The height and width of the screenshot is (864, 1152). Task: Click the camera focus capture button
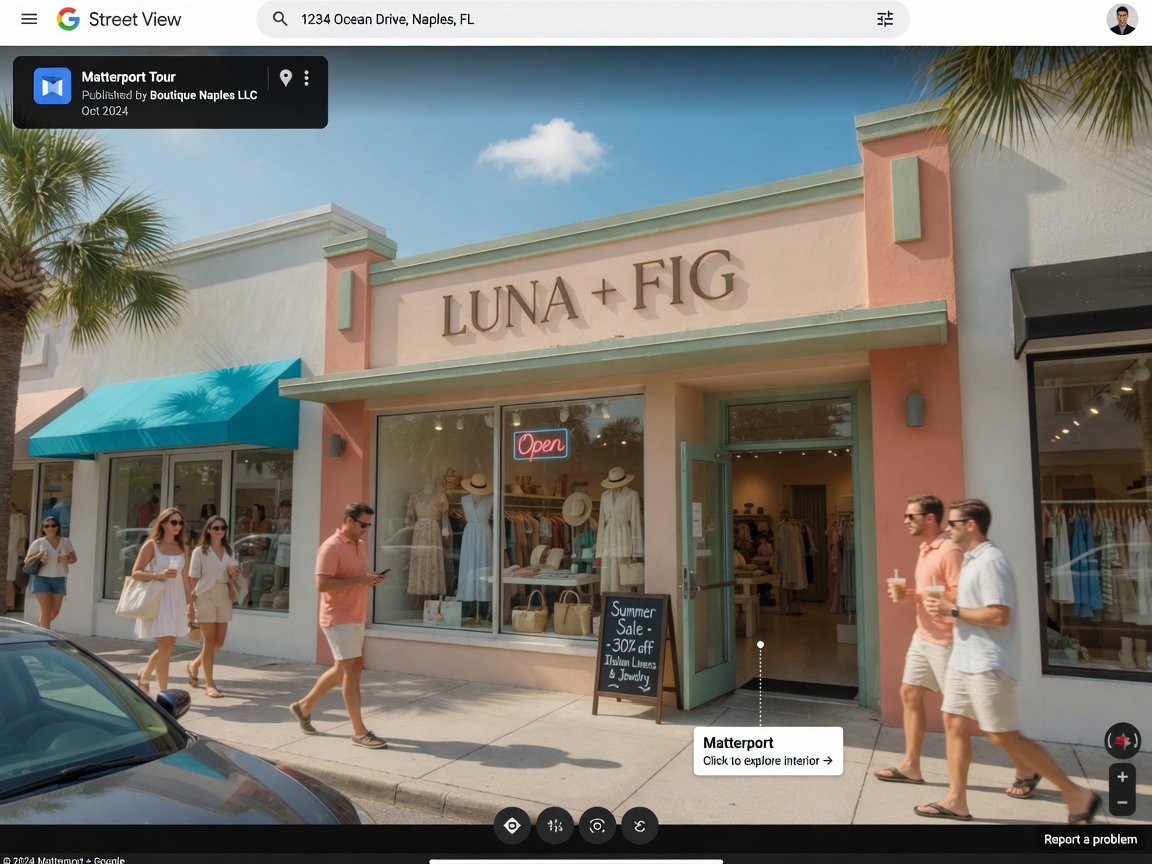click(597, 826)
